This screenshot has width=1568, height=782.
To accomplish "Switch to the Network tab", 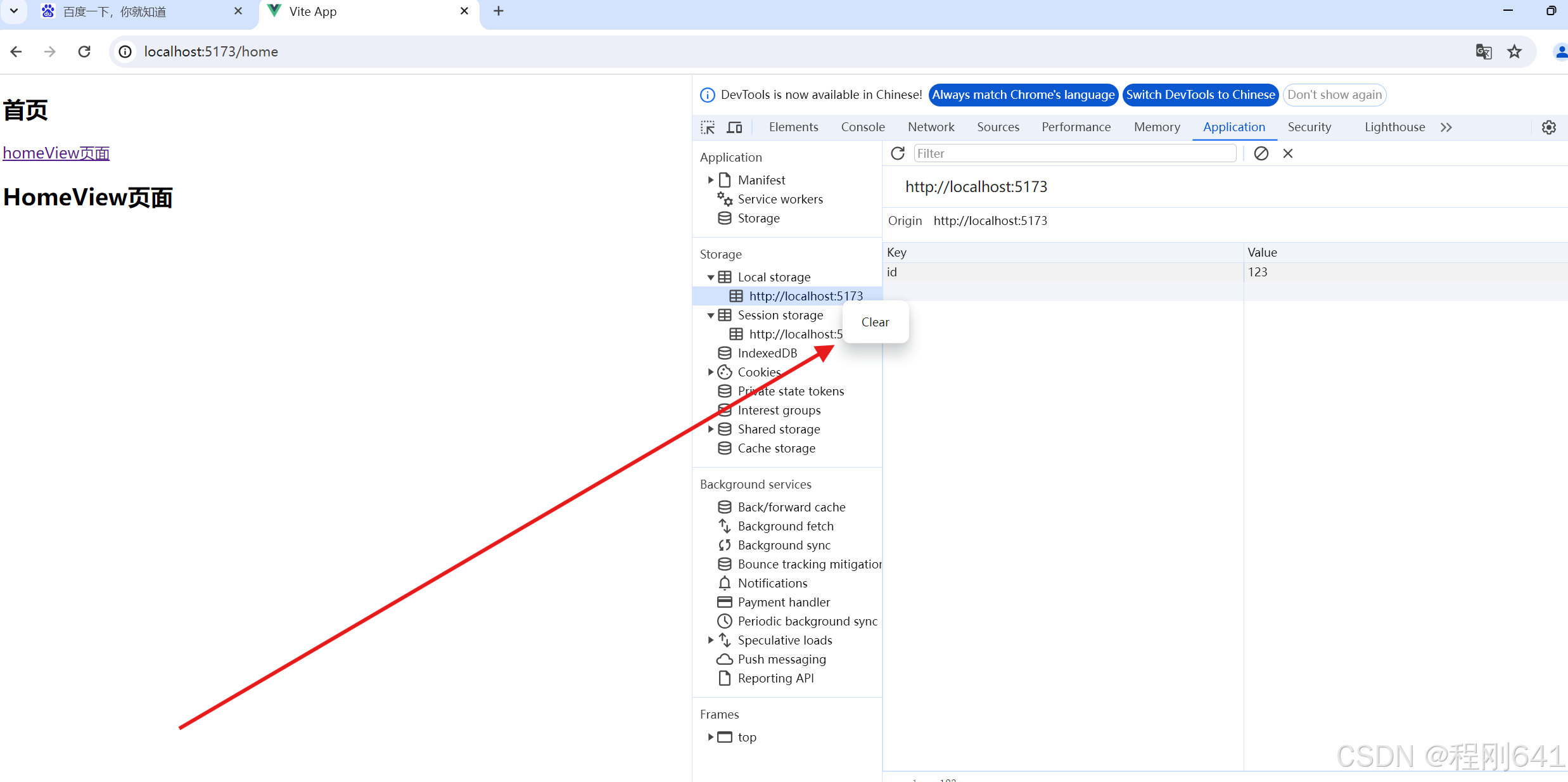I will [930, 127].
